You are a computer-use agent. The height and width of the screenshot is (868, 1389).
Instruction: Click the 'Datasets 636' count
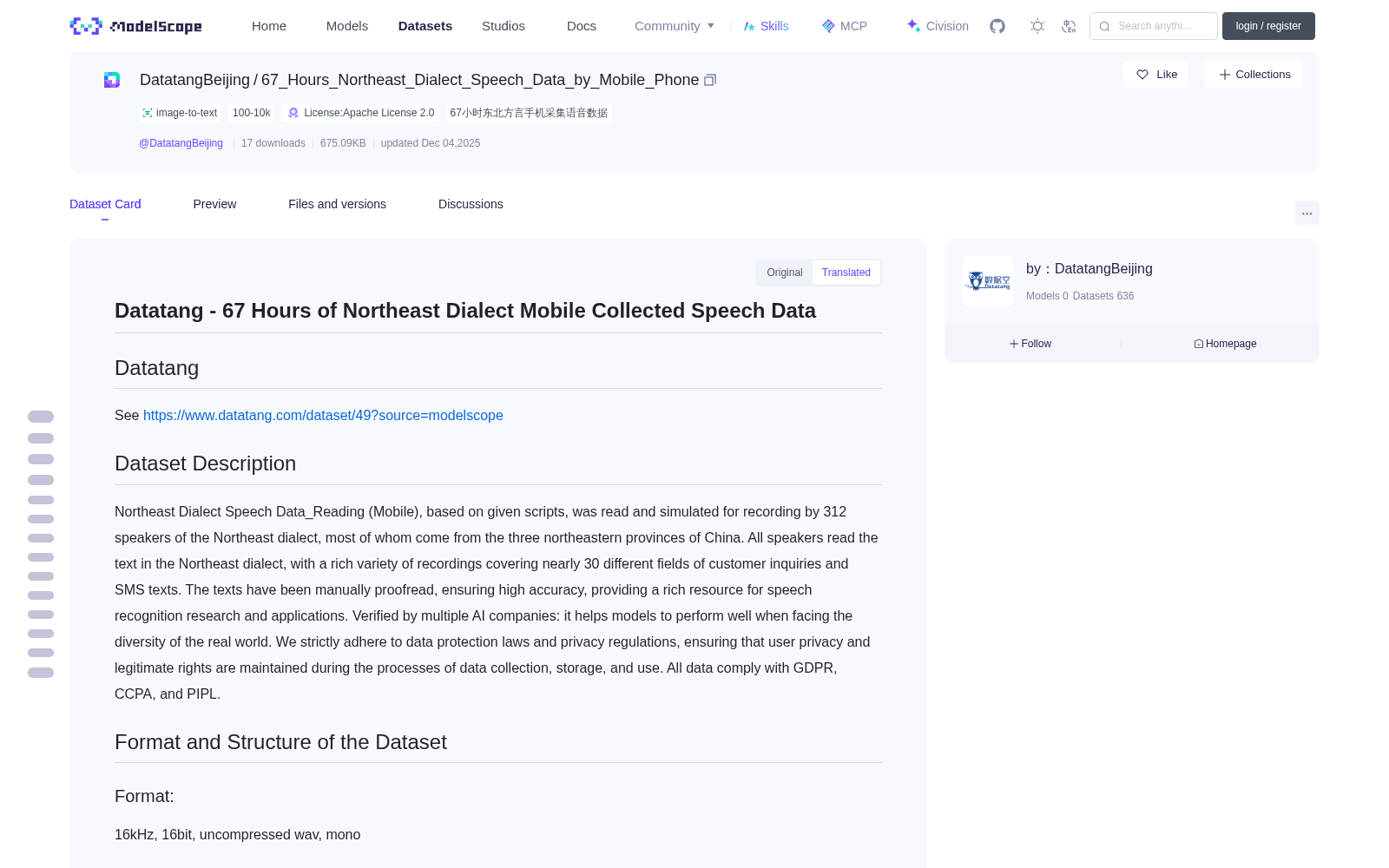(x=1103, y=296)
